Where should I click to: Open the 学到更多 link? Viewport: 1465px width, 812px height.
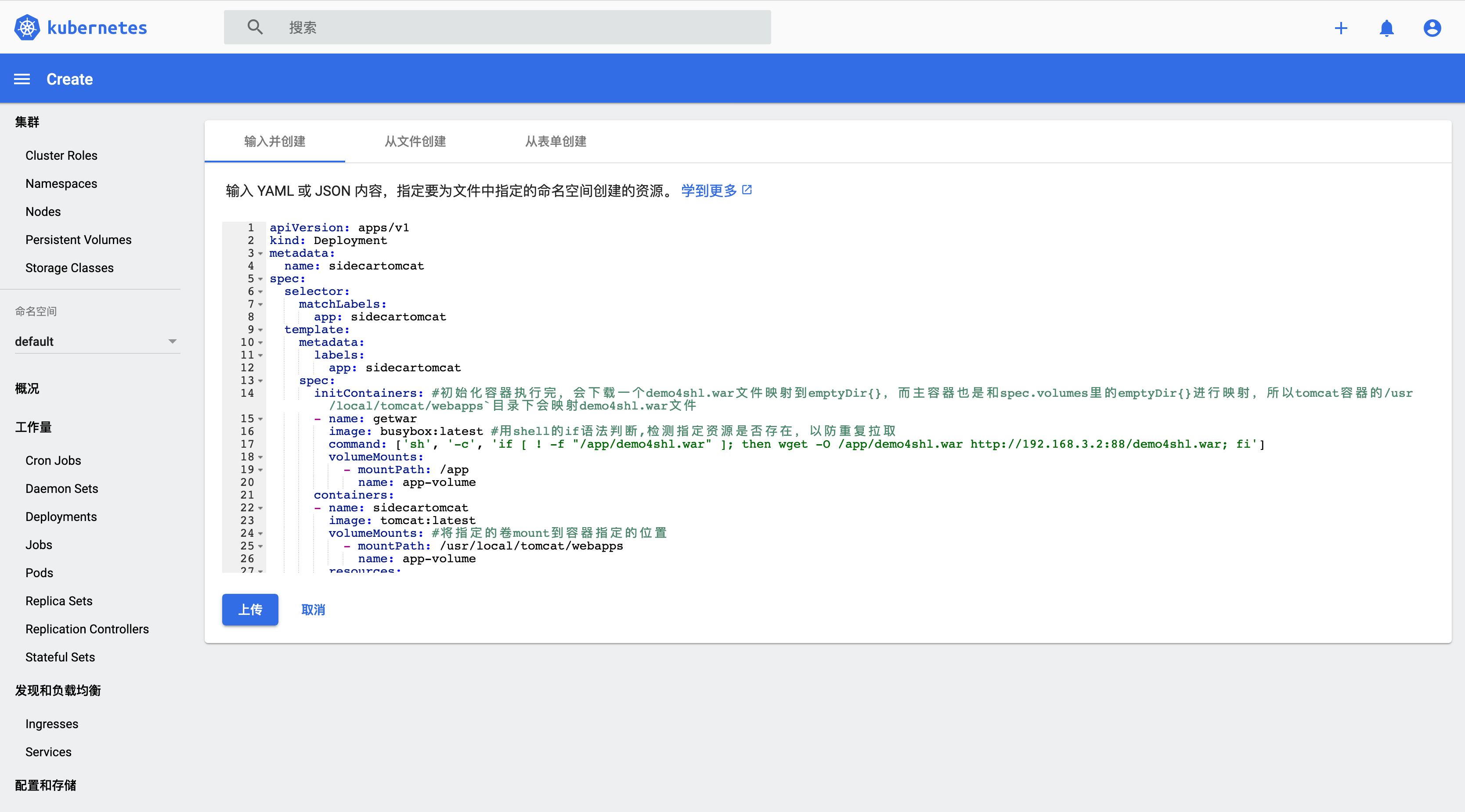[709, 190]
